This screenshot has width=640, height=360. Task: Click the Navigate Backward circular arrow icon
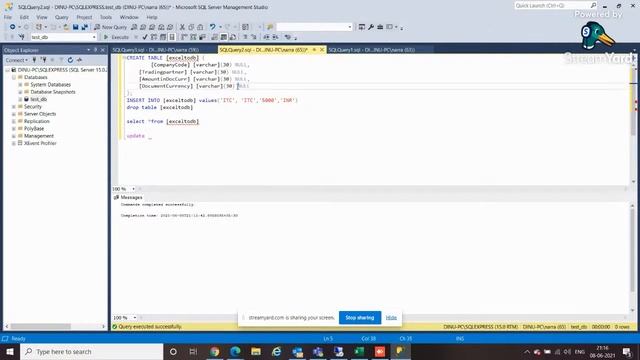click(x=13, y=27)
